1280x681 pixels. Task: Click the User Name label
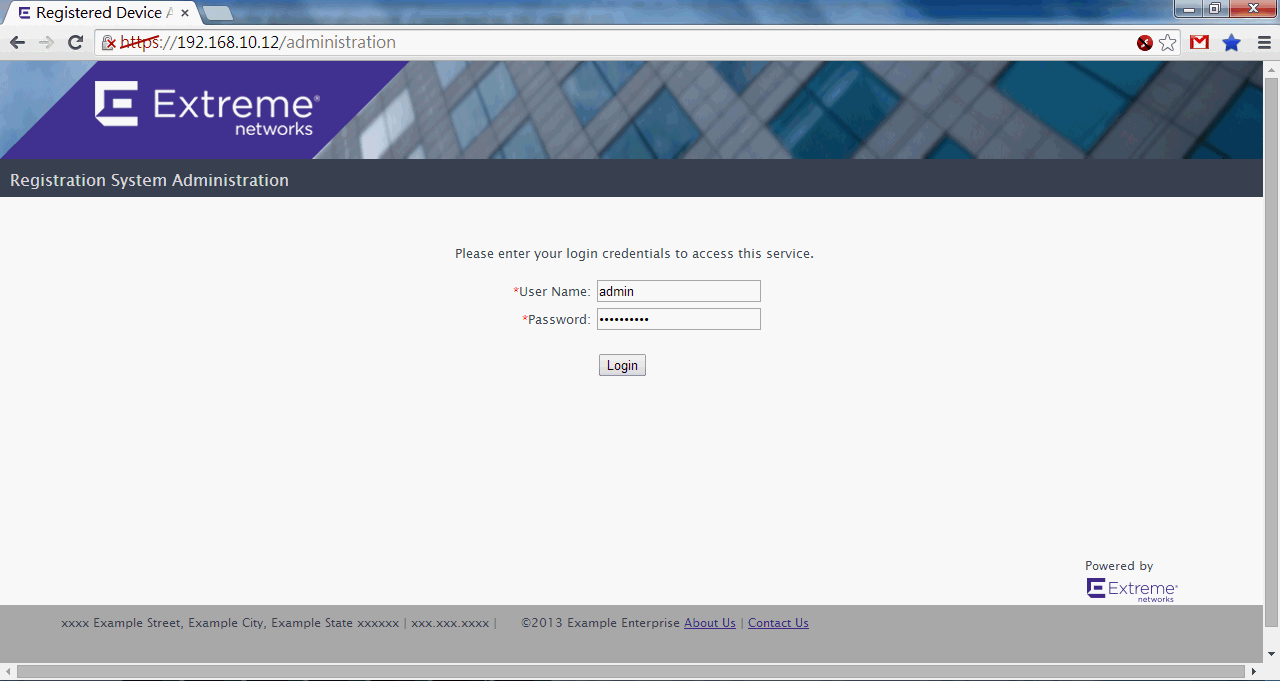[554, 292]
